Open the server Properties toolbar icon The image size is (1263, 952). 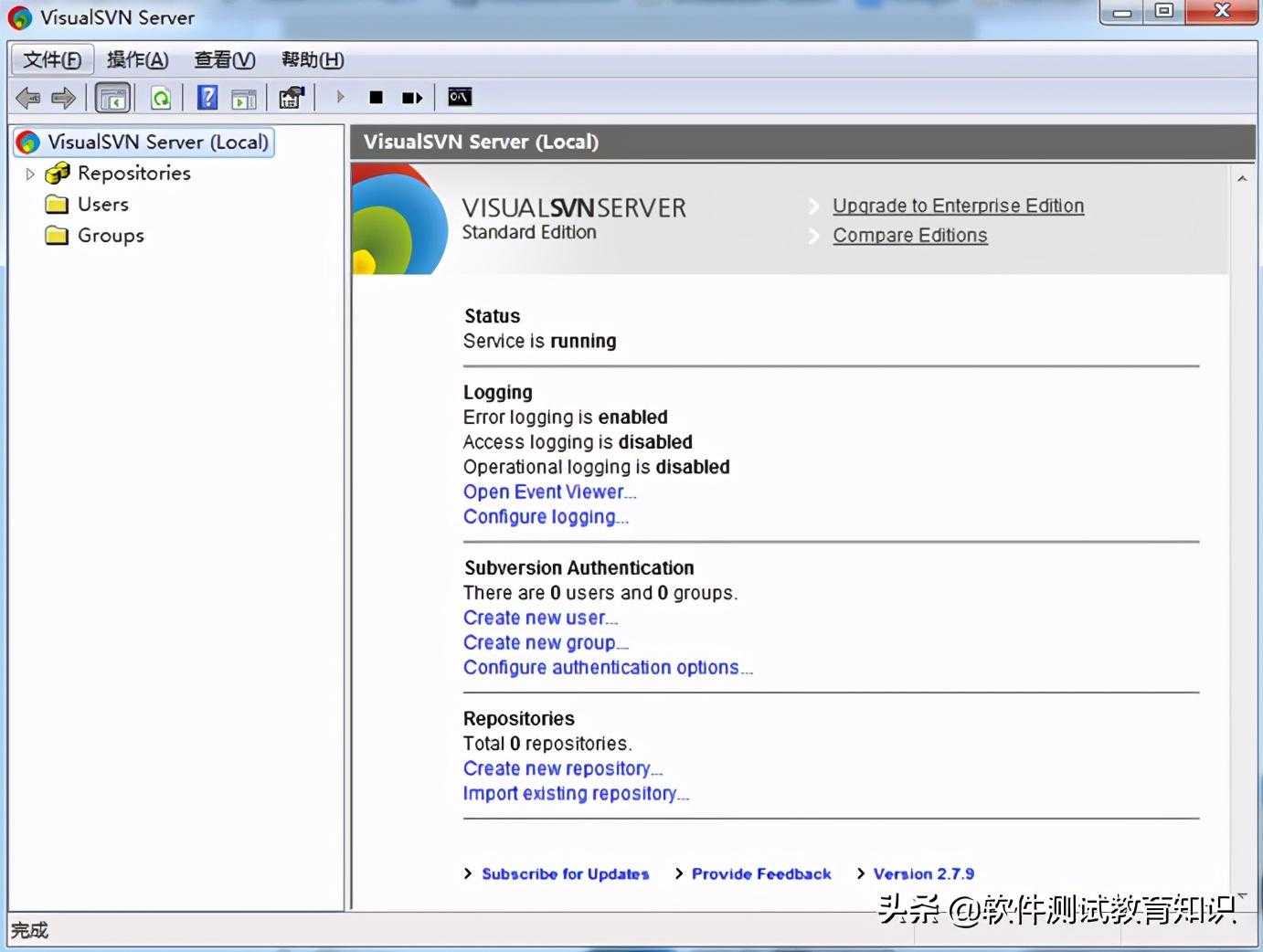(x=292, y=97)
